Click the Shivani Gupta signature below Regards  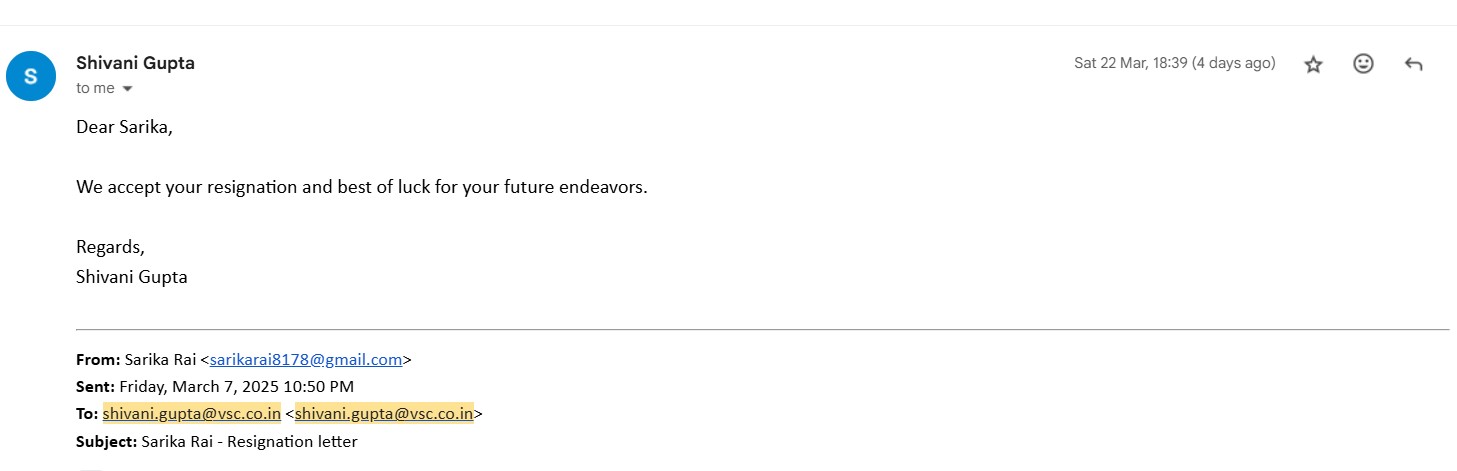coord(131,277)
